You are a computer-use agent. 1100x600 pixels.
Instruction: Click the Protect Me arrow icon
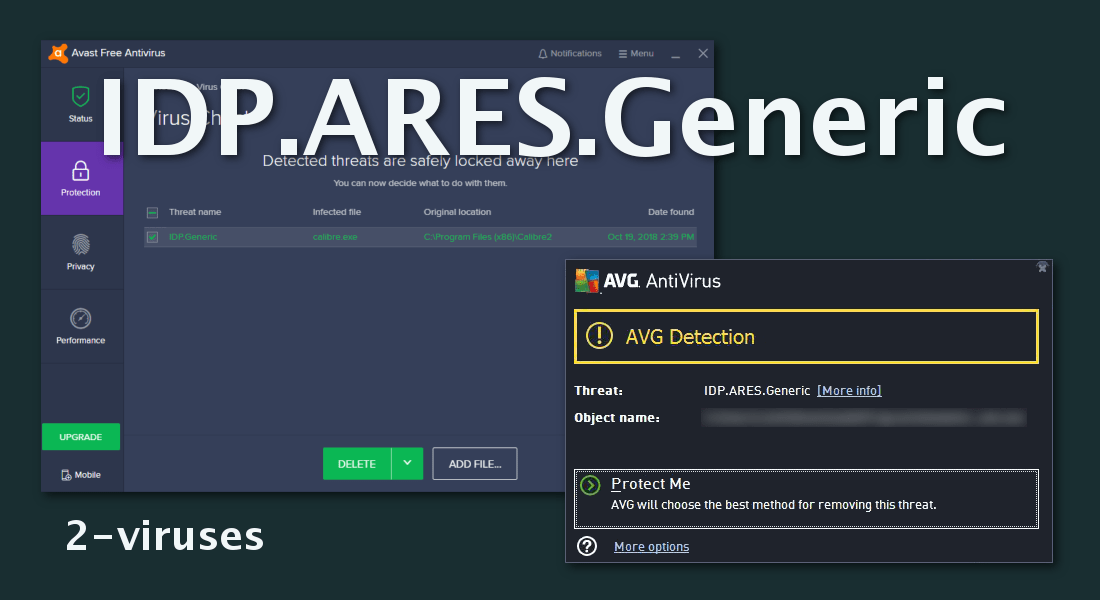coord(591,485)
